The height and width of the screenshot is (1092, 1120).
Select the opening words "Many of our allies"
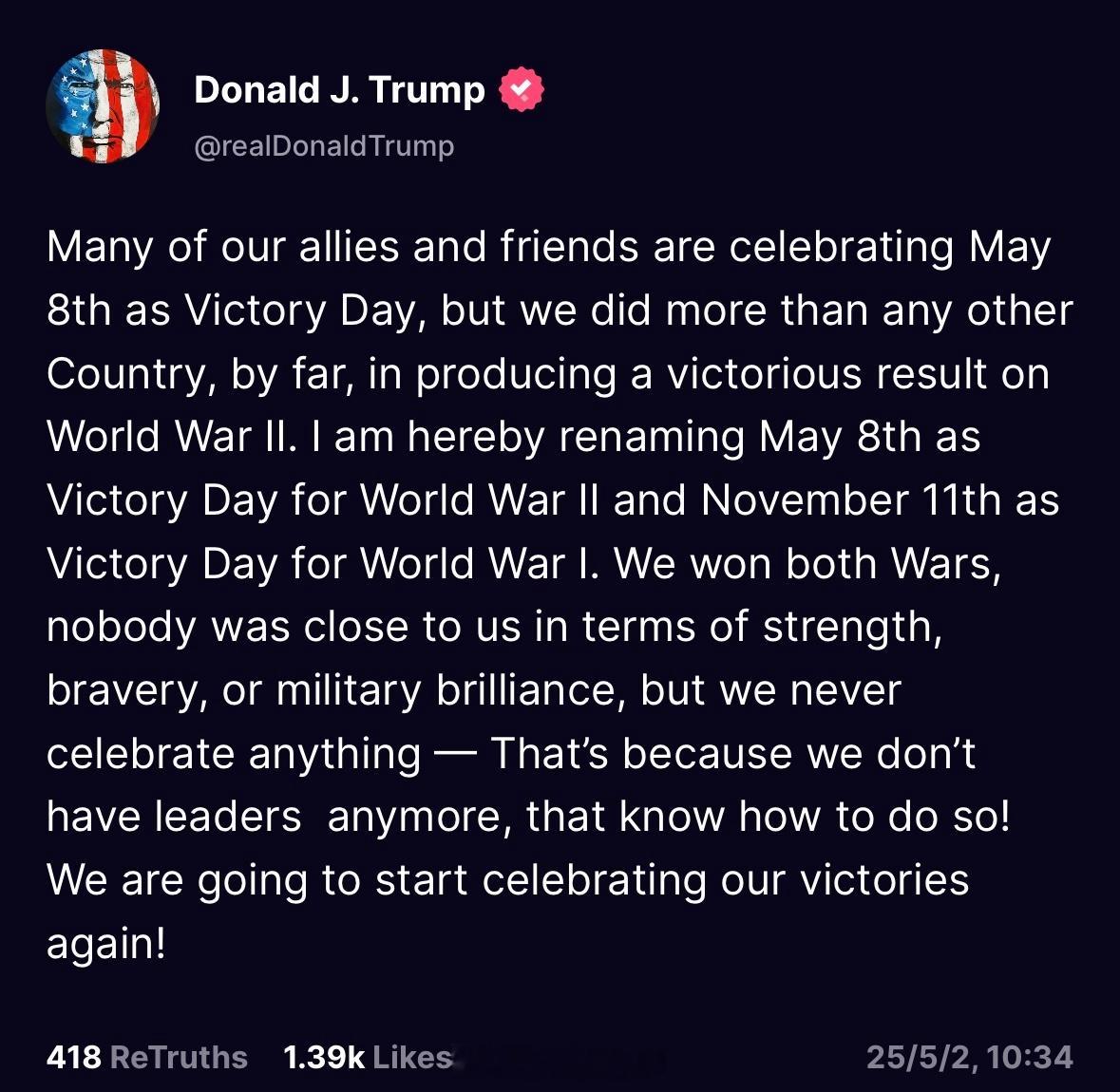[x=223, y=248]
